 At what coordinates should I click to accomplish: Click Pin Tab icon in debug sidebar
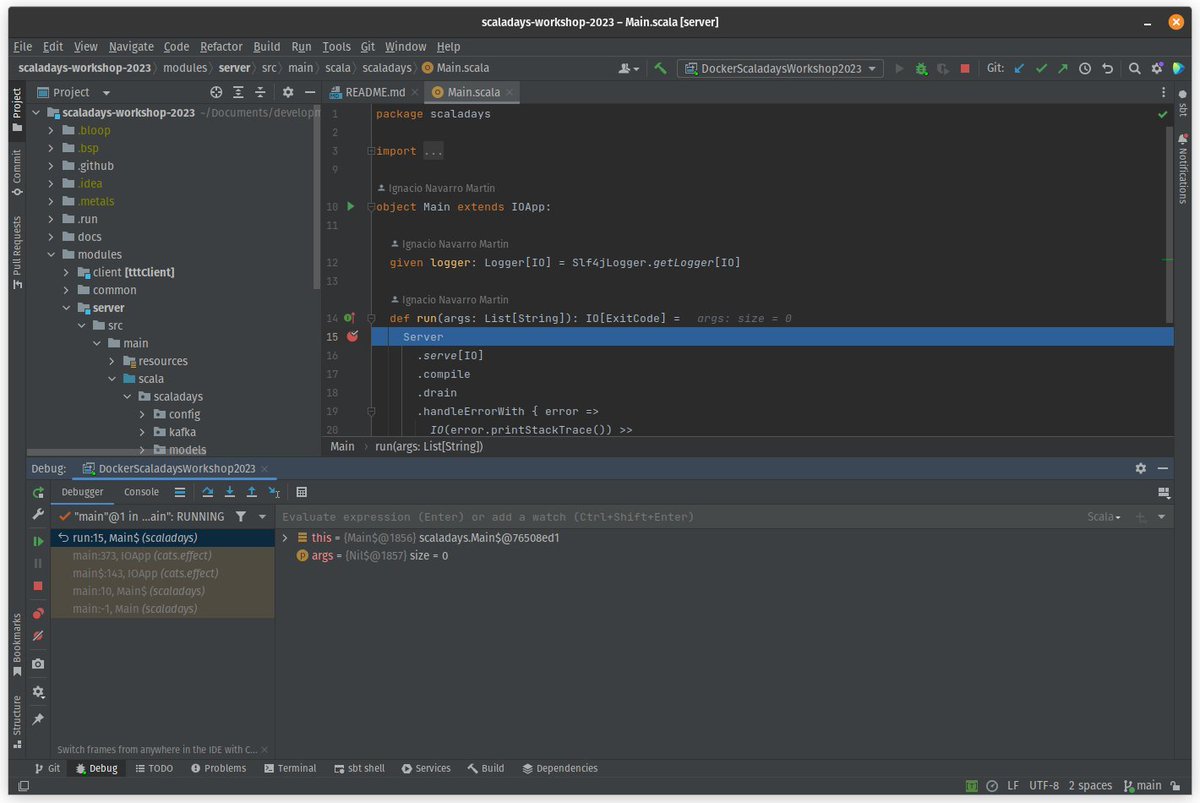click(x=38, y=719)
